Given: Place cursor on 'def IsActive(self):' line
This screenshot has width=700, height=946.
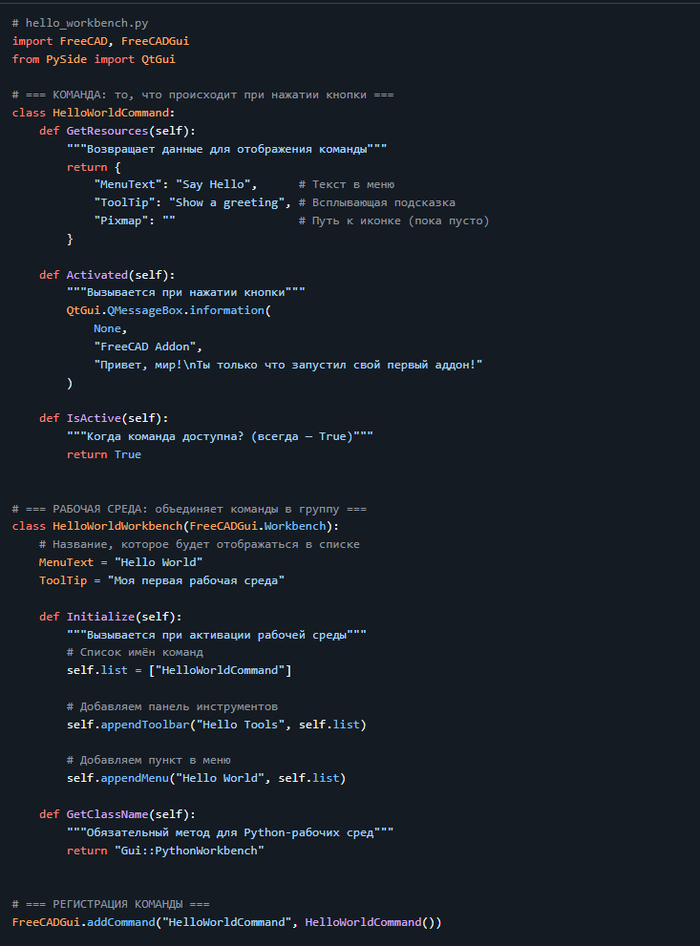Looking at the screenshot, I should click(103, 418).
